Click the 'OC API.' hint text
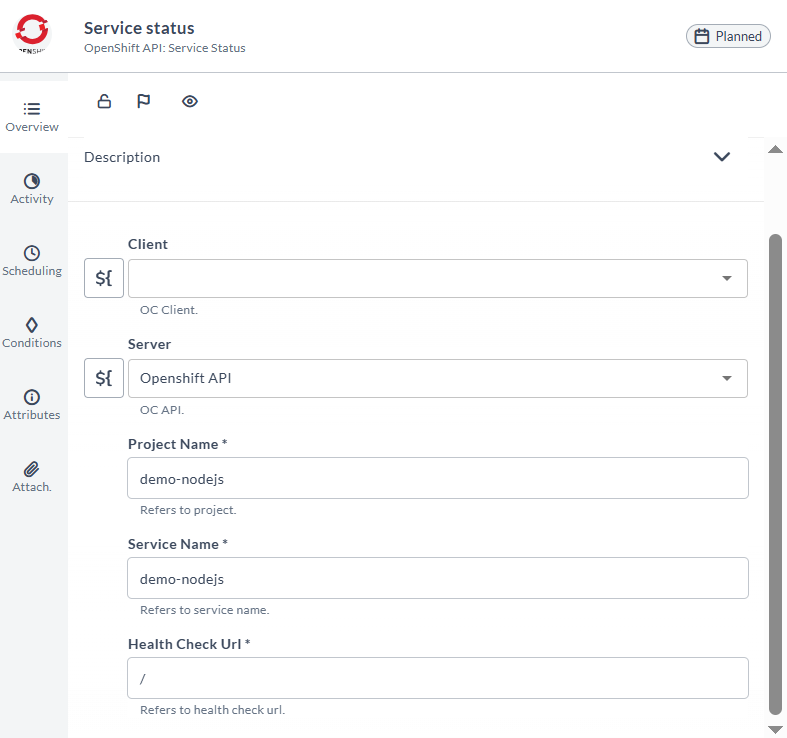The height and width of the screenshot is (738, 787). point(162,410)
